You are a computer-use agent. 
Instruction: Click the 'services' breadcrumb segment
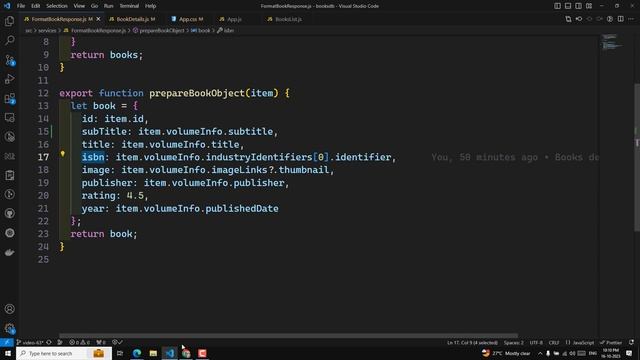[47, 30]
